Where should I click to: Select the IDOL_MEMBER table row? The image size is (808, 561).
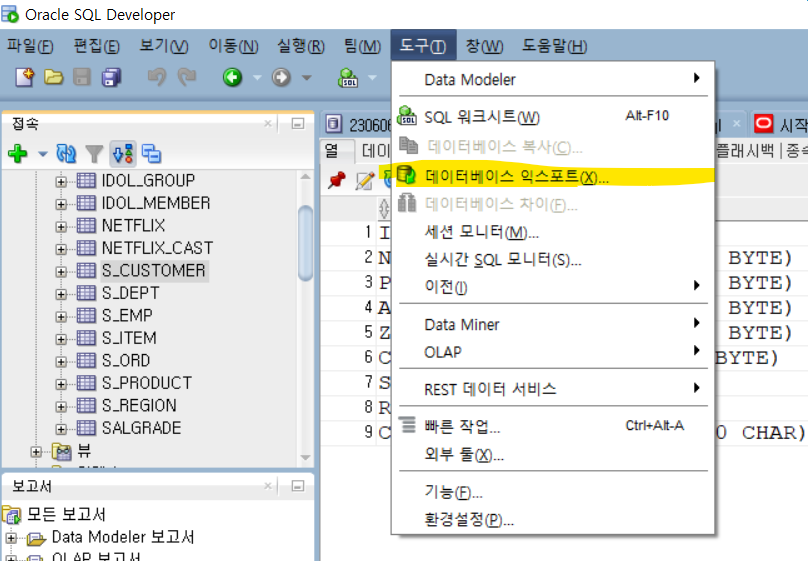pyautogui.click(x=156, y=203)
